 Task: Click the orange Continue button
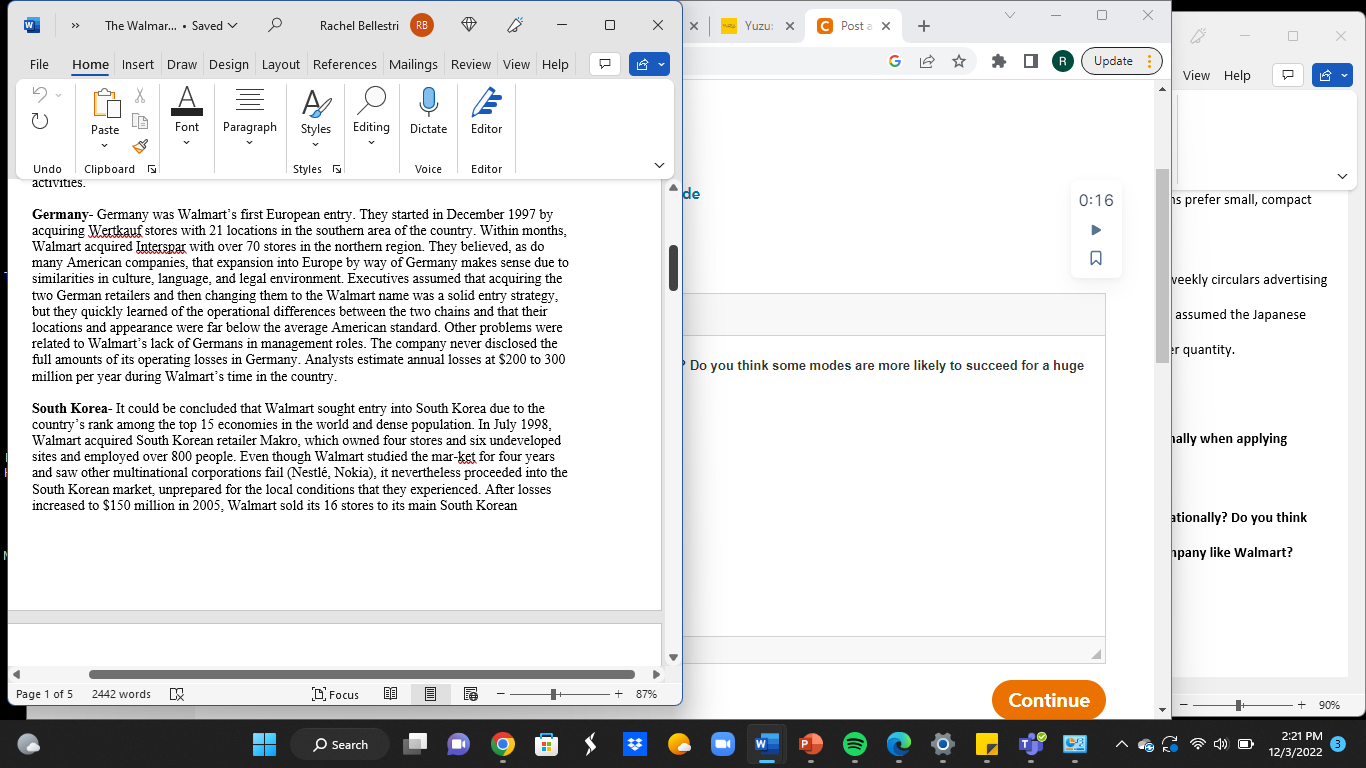tap(1049, 700)
